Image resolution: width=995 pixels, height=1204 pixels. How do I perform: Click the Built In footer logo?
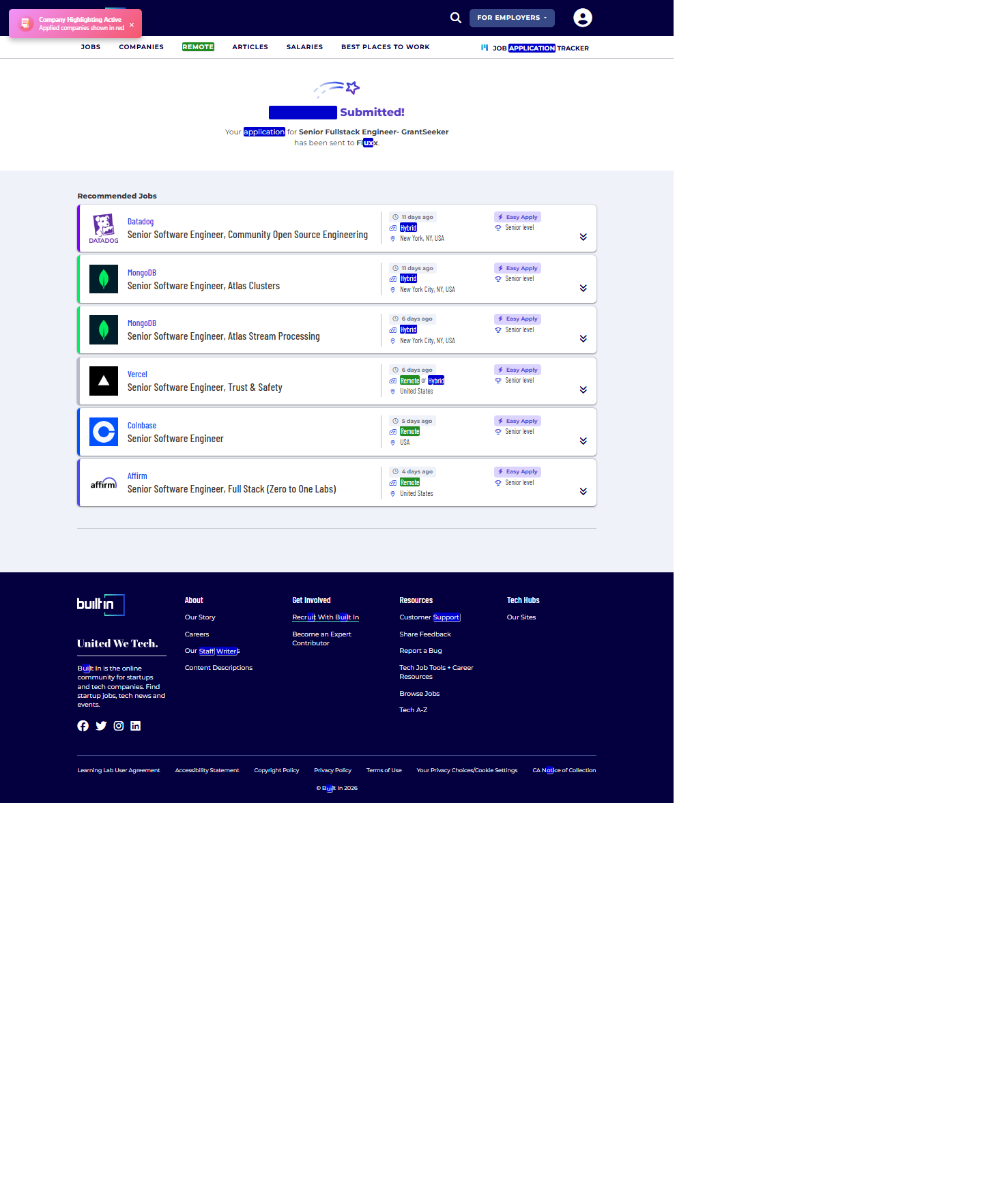click(100, 604)
